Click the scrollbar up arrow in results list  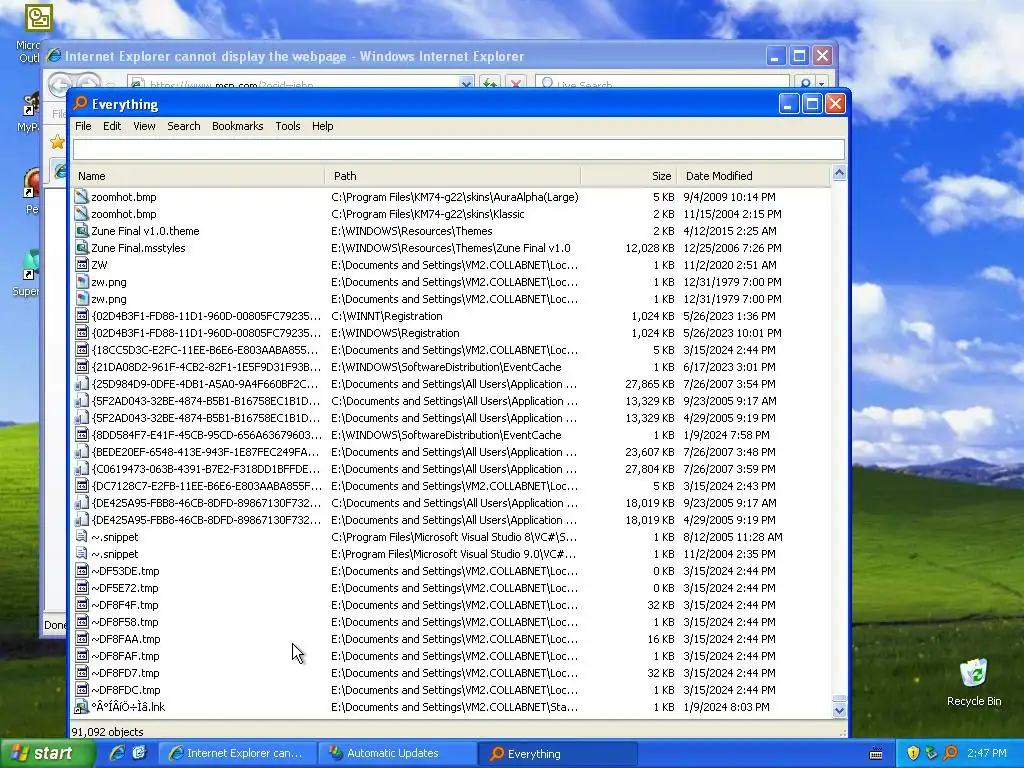[x=839, y=173]
